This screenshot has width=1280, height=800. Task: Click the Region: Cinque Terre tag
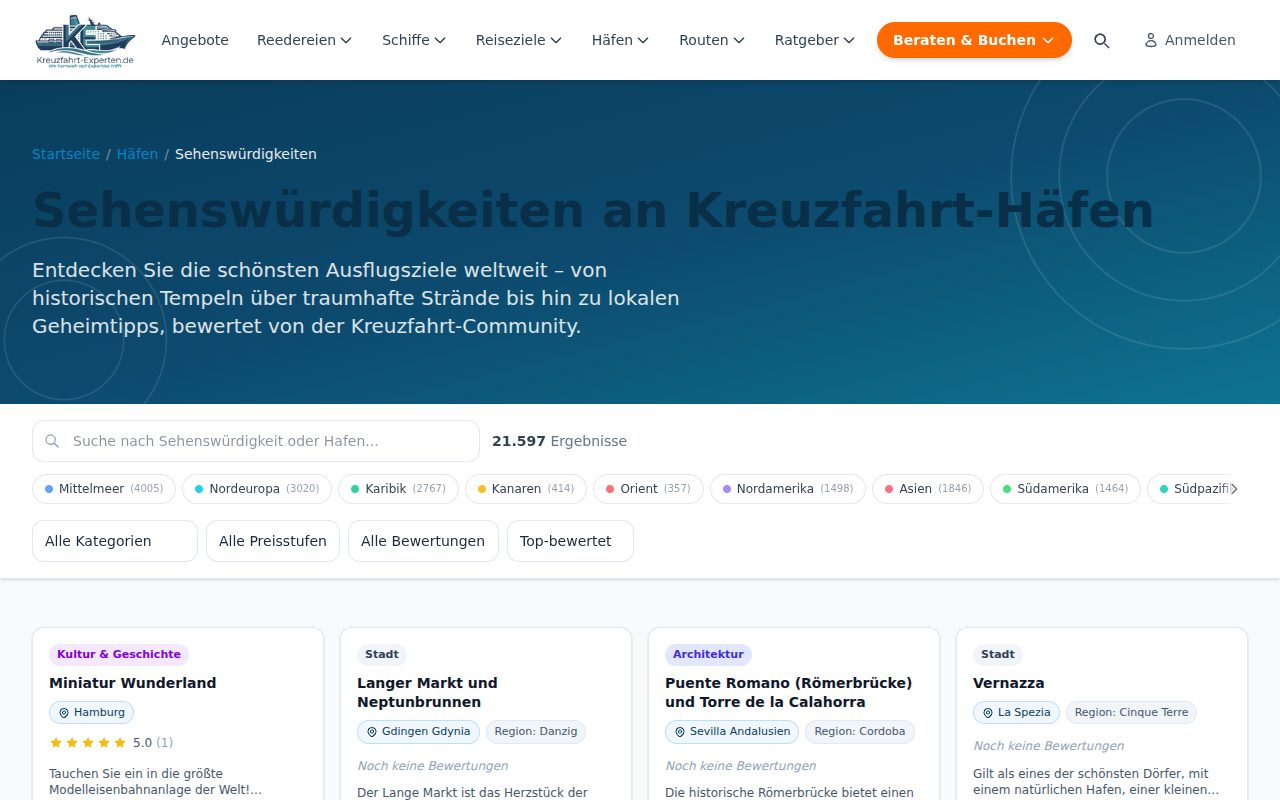(x=1132, y=713)
